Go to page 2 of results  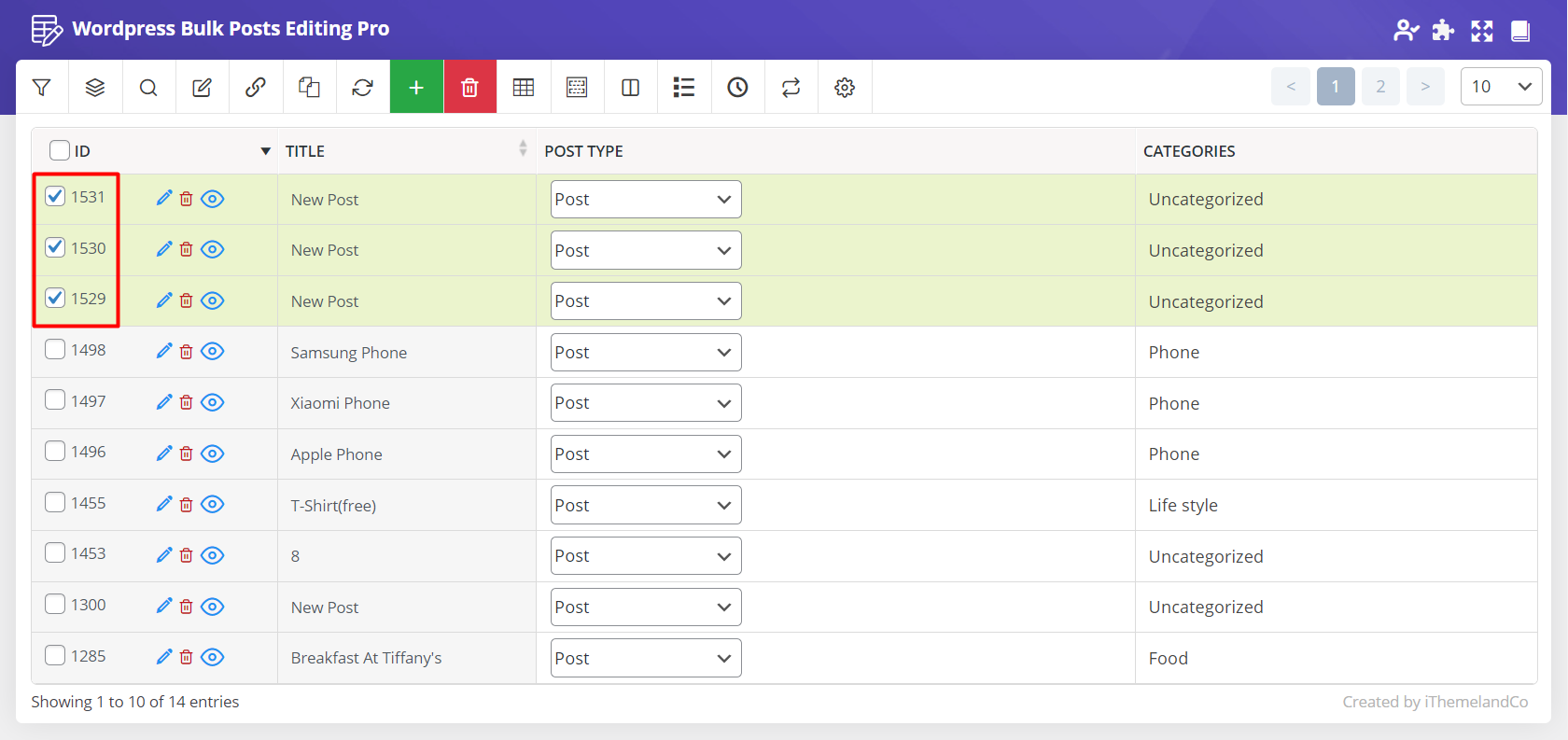[1380, 87]
